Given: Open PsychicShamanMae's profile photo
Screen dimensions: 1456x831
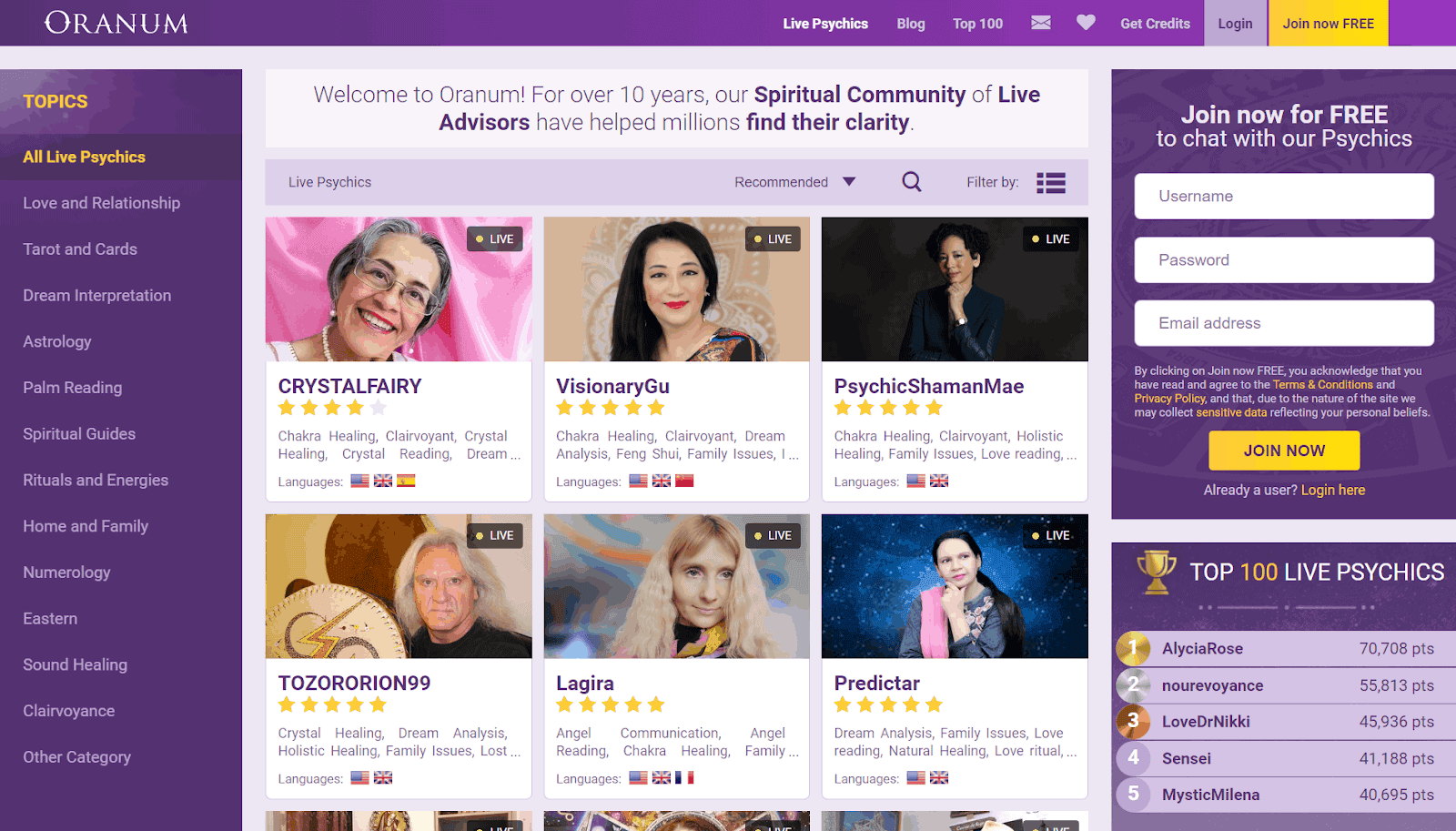Looking at the screenshot, I should click(x=955, y=289).
